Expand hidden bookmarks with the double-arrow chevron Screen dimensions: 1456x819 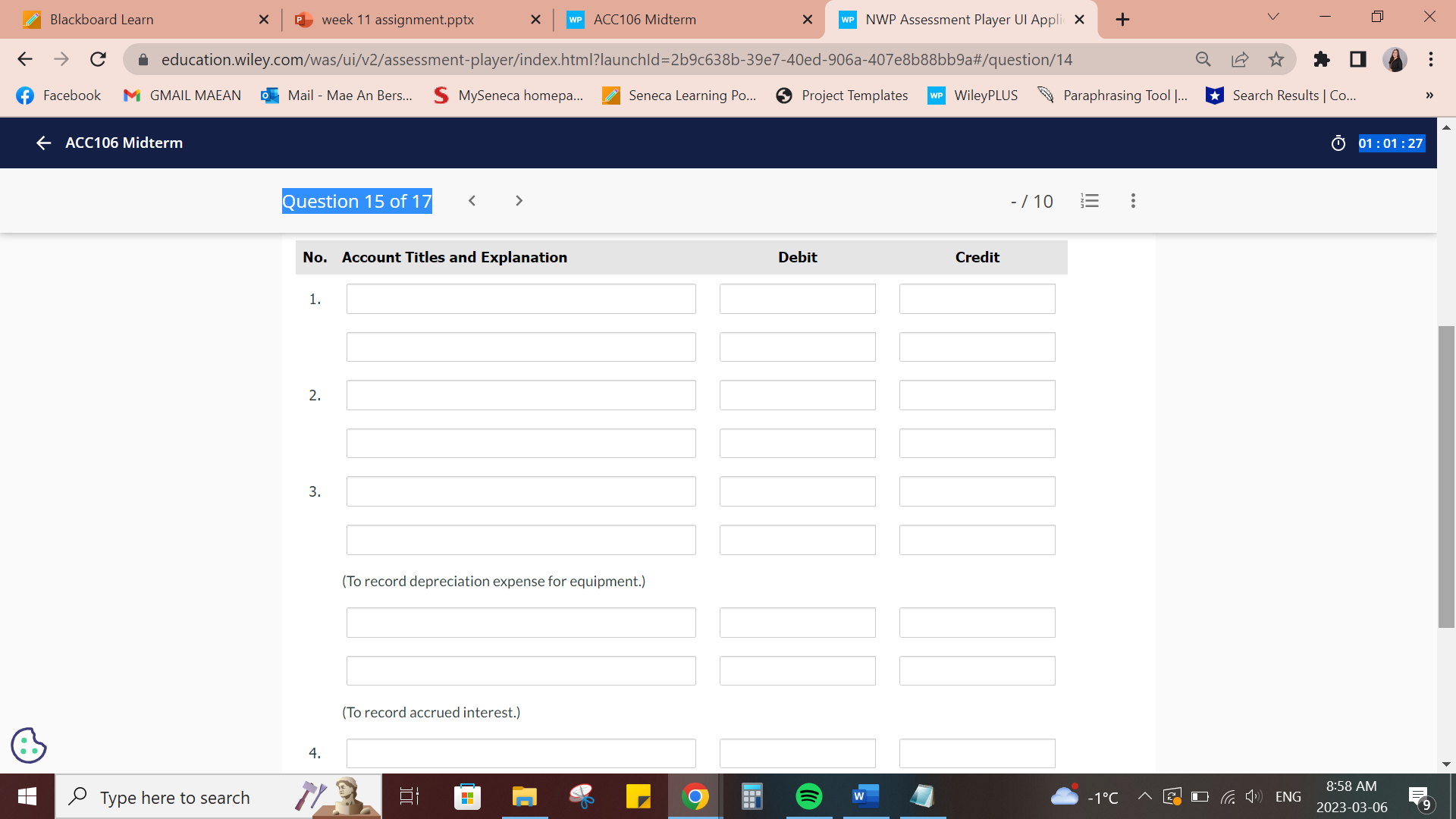tap(1429, 95)
